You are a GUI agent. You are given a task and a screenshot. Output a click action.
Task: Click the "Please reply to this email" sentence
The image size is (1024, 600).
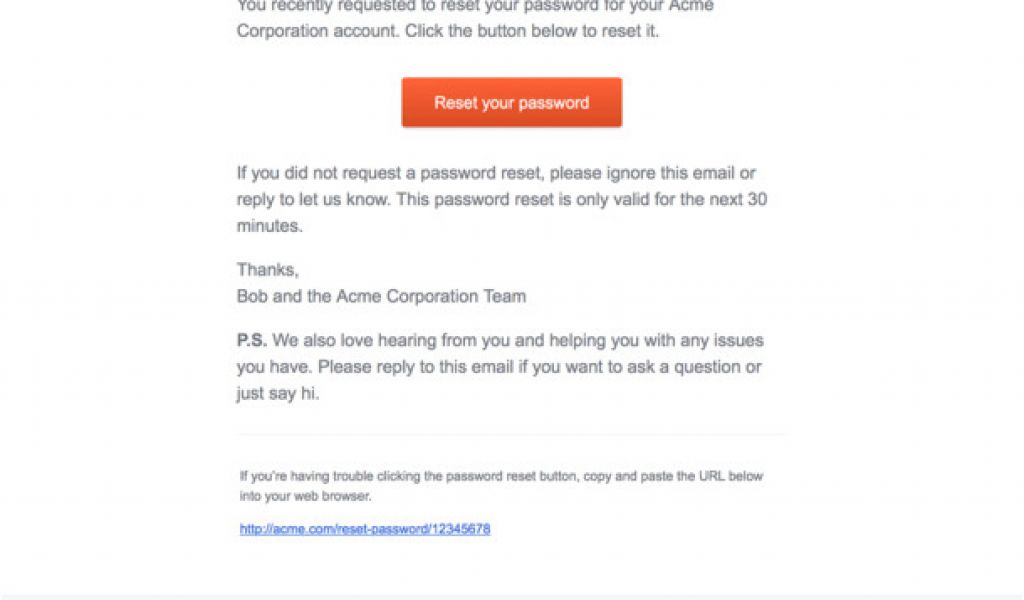pyautogui.click(x=420, y=367)
